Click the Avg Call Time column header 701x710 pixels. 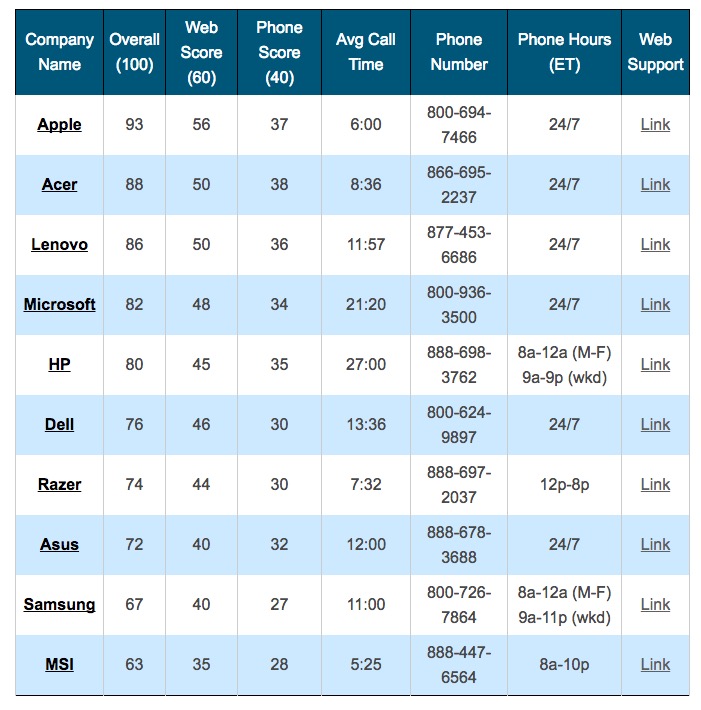[x=365, y=52]
